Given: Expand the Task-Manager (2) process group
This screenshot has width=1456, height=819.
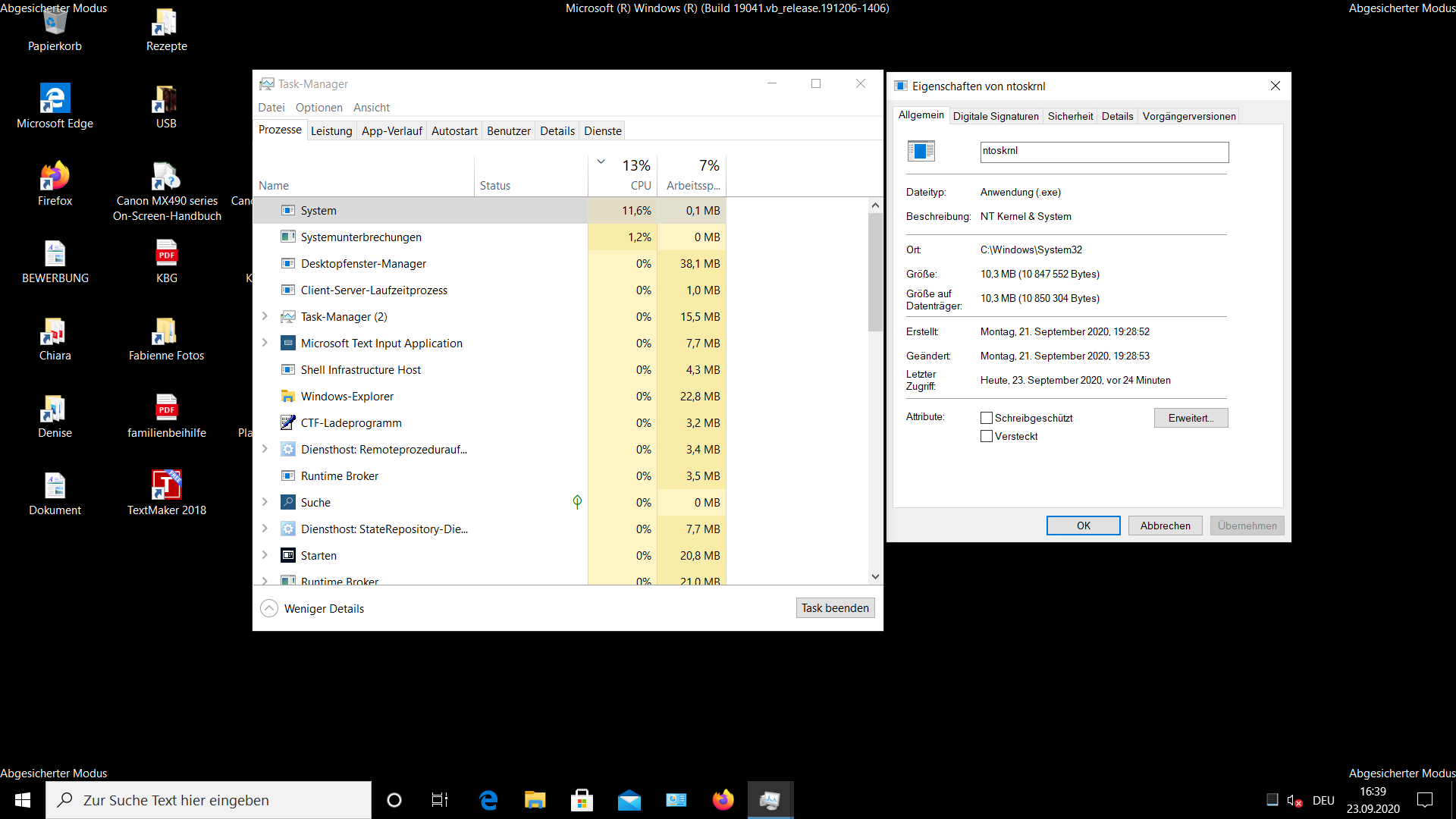Looking at the screenshot, I should pyautogui.click(x=265, y=316).
